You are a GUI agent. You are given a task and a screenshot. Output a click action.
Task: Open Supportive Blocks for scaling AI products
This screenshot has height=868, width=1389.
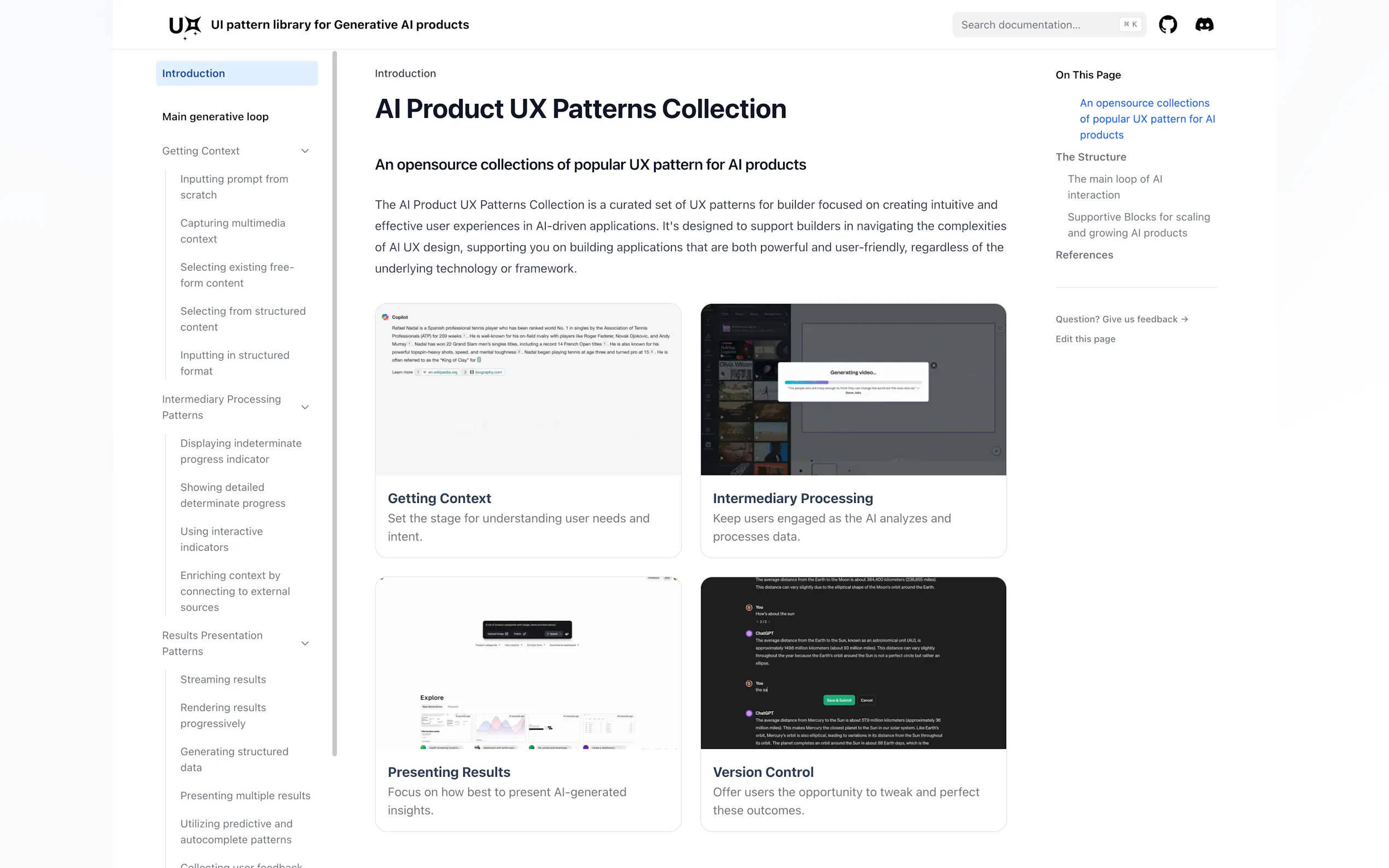pos(1139,225)
